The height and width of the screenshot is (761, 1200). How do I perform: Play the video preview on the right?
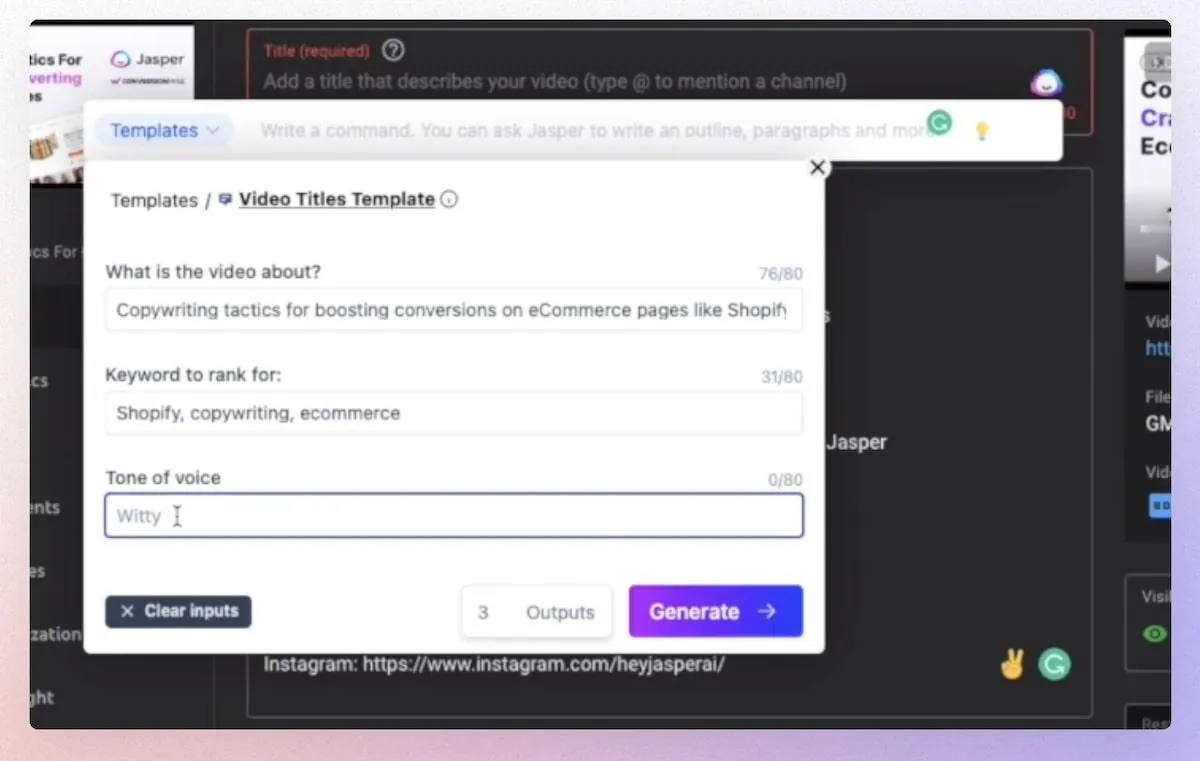1160,264
